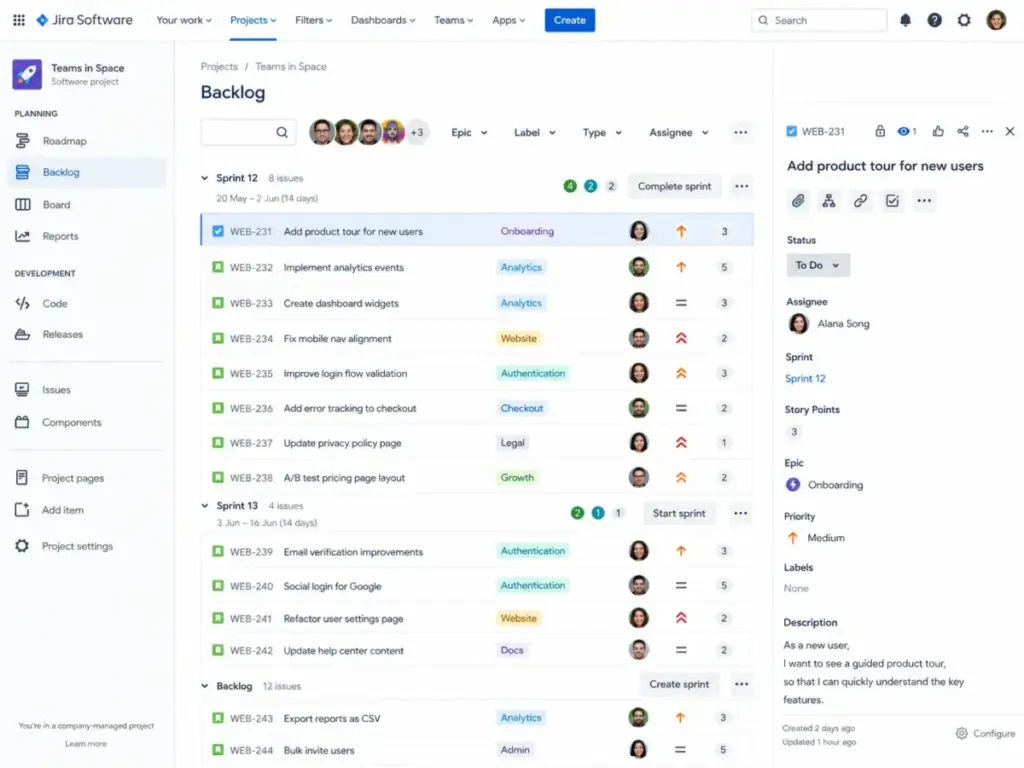Open the filter bar more options ellipsis

[740, 133]
